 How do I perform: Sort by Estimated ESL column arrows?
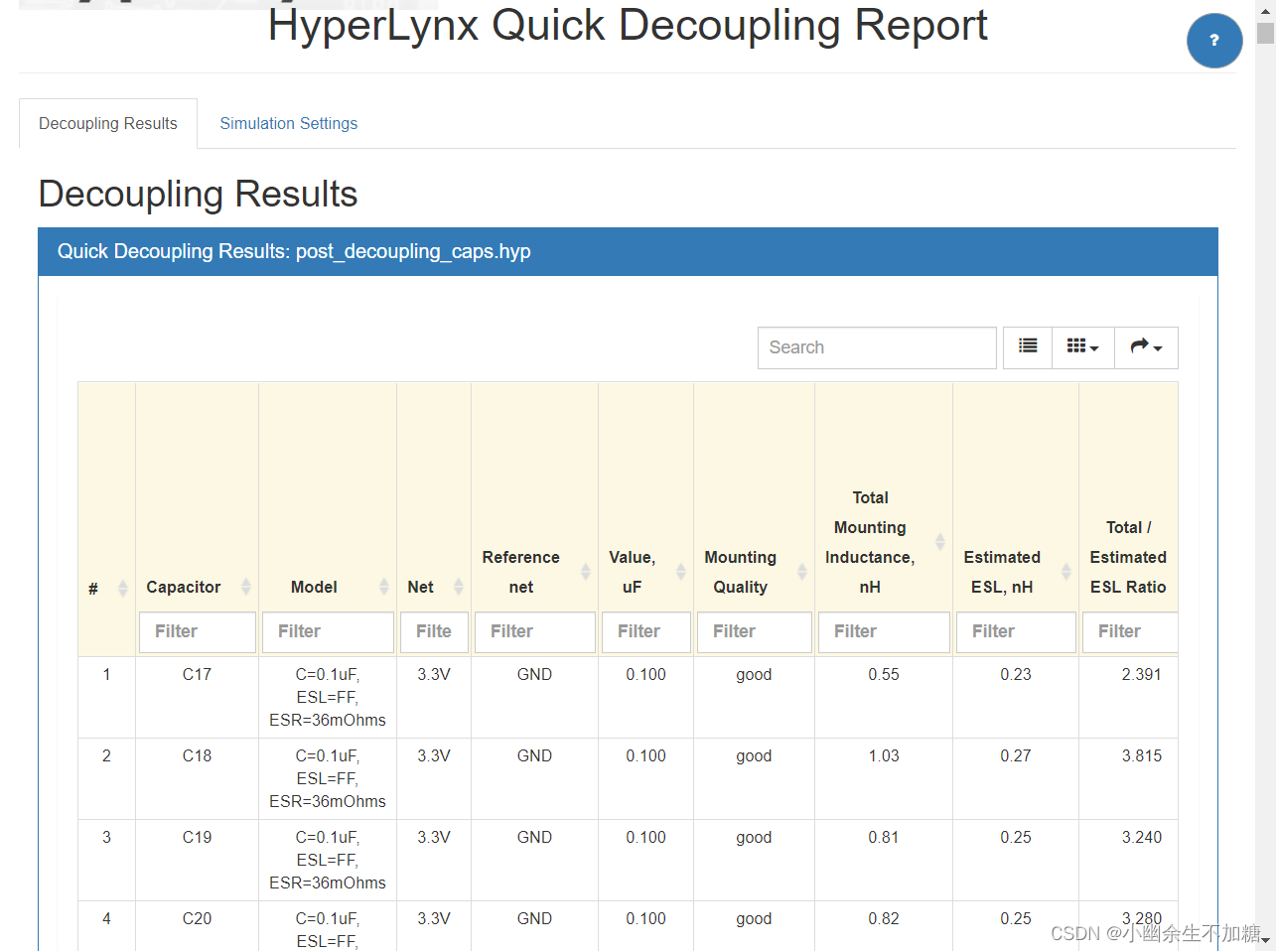1066,572
